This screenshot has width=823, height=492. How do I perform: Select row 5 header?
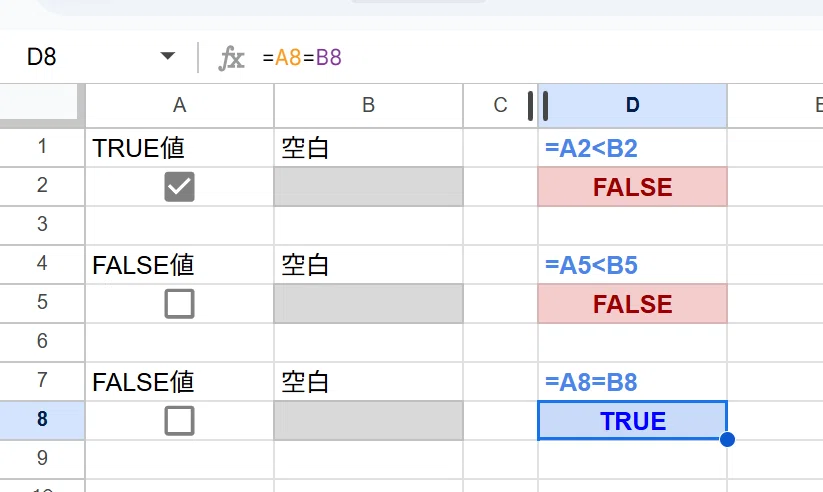(x=42, y=303)
